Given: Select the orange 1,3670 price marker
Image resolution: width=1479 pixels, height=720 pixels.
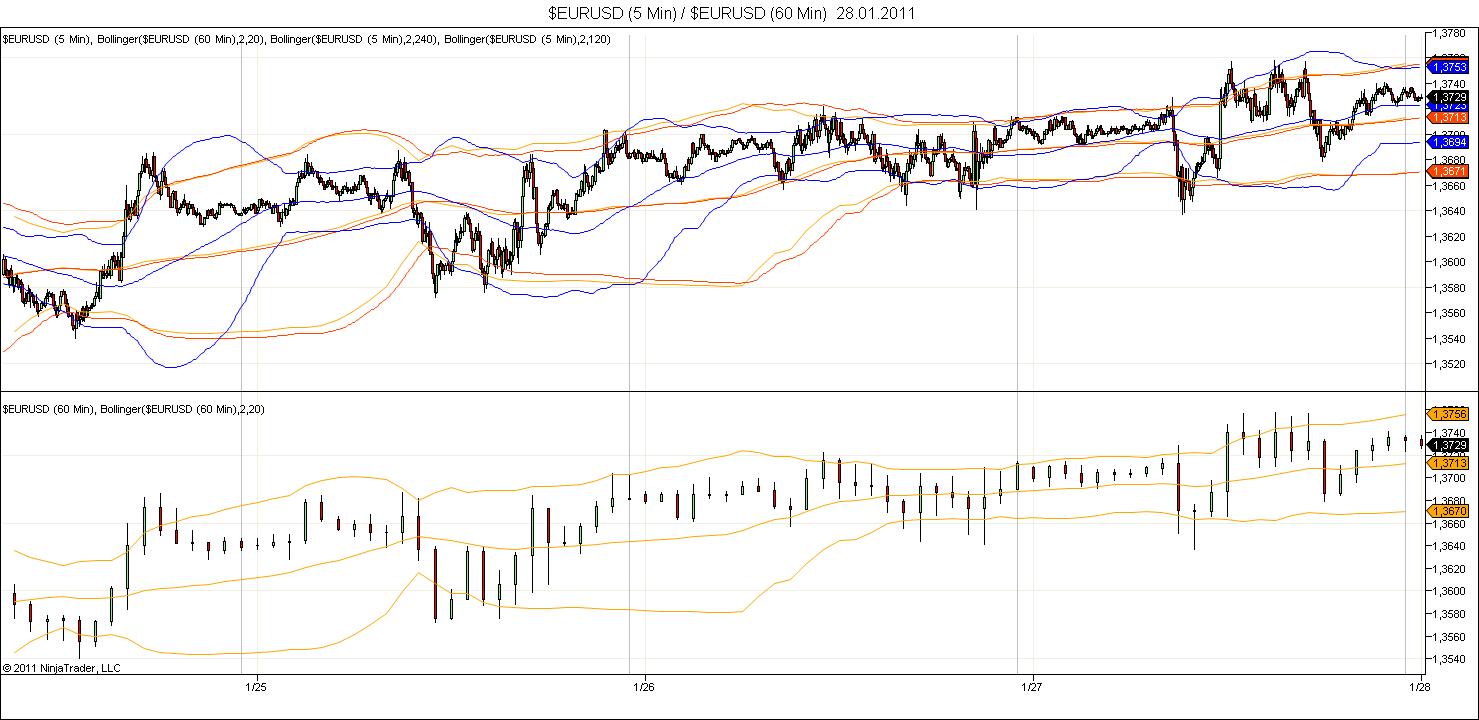Looking at the screenshot, I should point(1449,511).
